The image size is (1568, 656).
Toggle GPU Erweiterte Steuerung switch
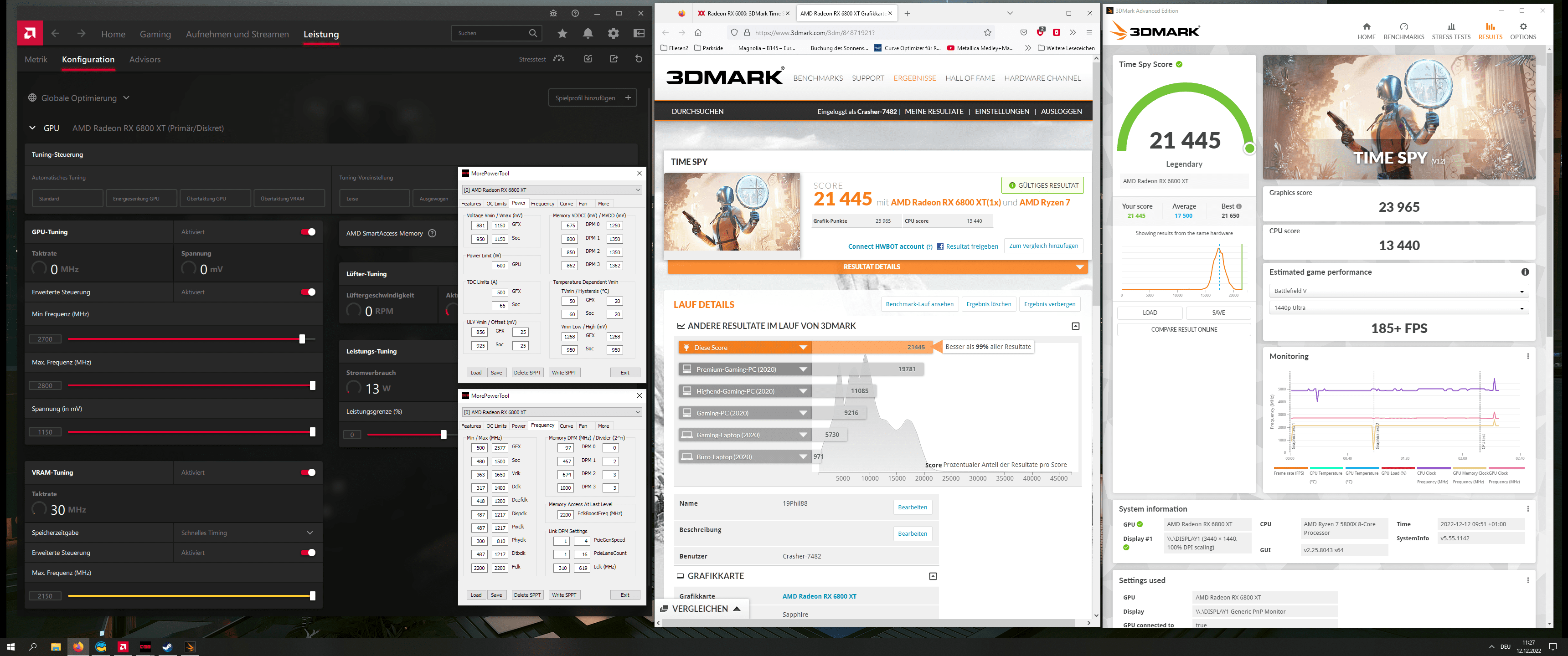point(308,292)
